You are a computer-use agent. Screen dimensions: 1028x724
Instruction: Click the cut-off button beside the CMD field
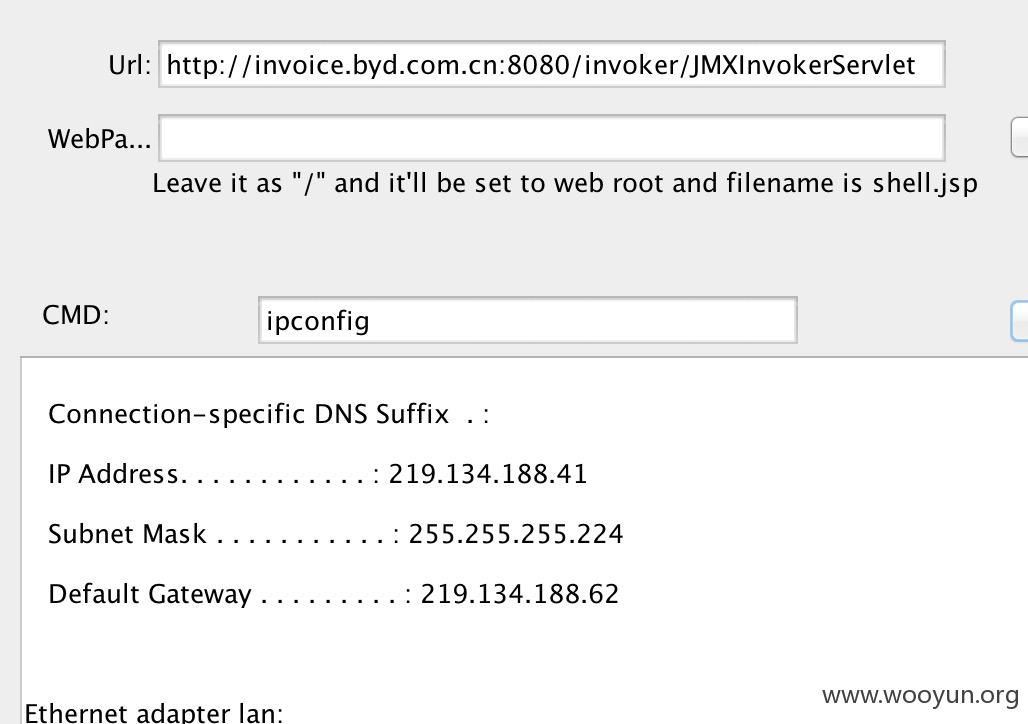click(1019, 321)
